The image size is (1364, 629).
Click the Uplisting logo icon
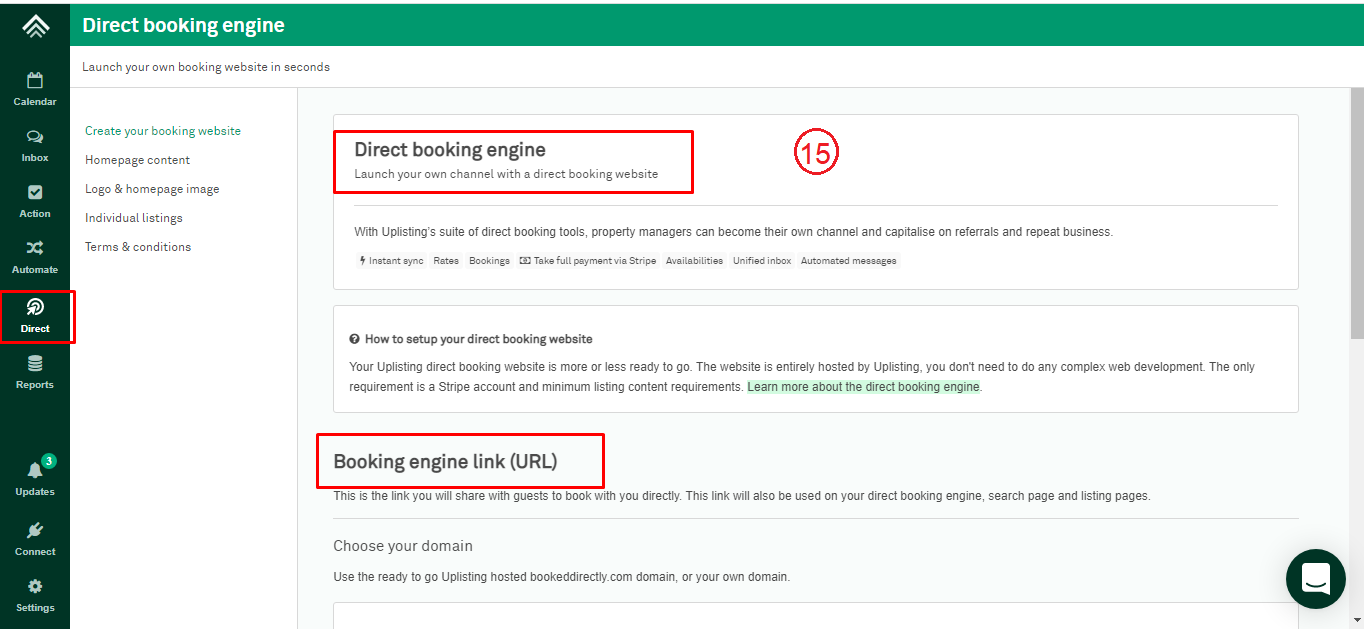[x=35, y=26]
